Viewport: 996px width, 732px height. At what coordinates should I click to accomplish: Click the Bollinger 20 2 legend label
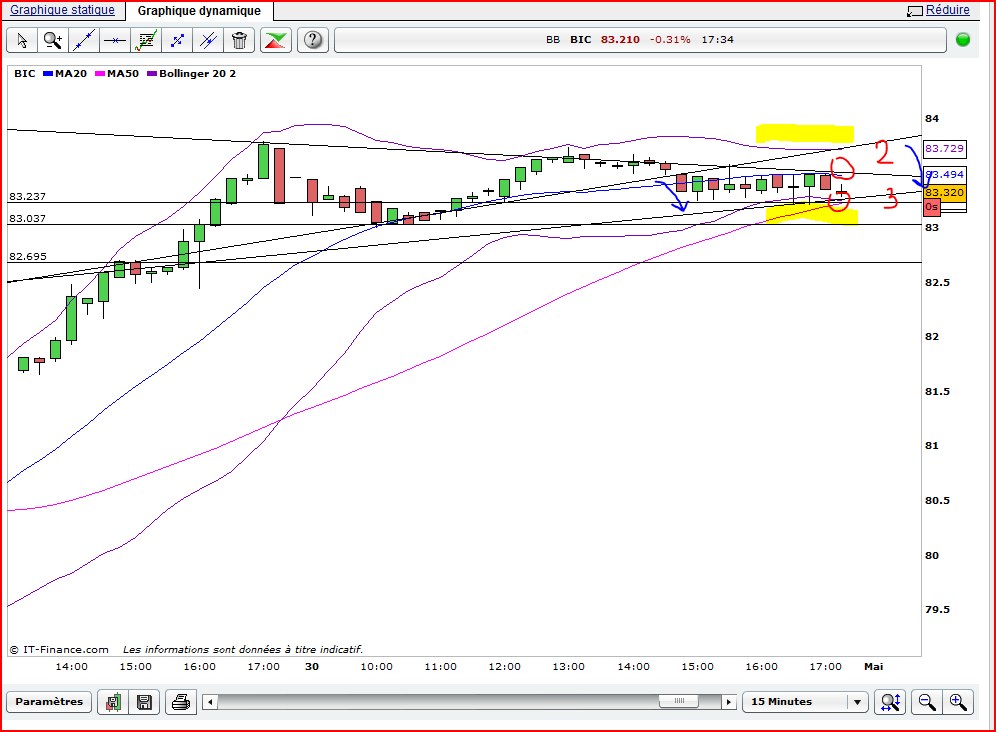[198, 74]
